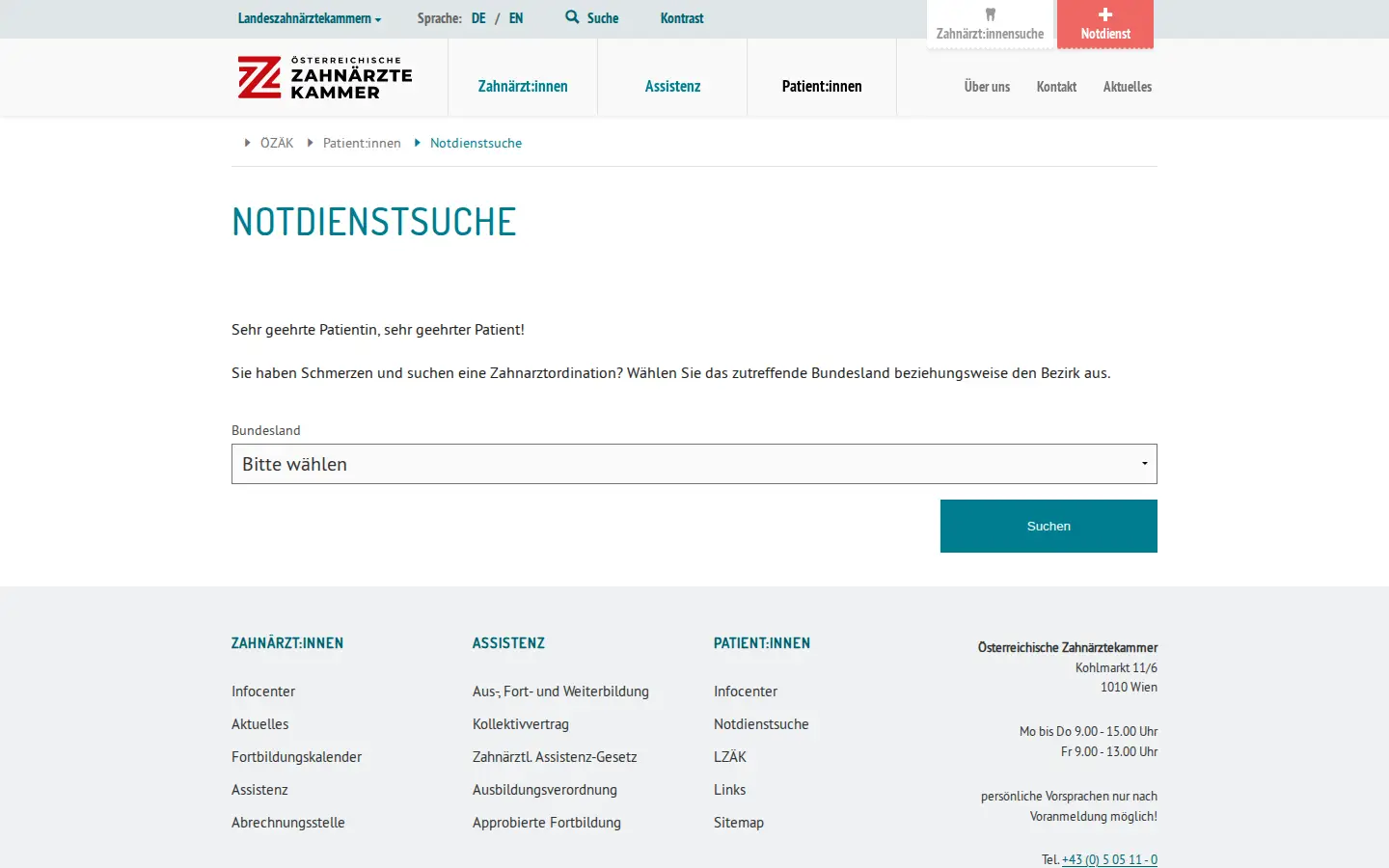This screenshot has width=1389, height=868.
Task: Click the Suche text link
Action: tap(603, 18)
